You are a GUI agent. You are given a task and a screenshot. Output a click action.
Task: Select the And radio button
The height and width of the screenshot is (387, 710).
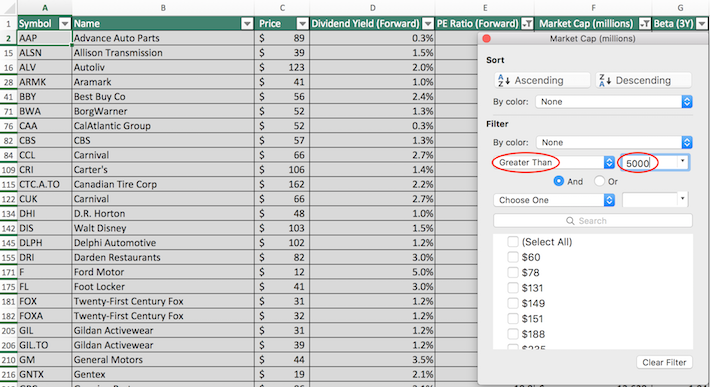click(559, 181)
